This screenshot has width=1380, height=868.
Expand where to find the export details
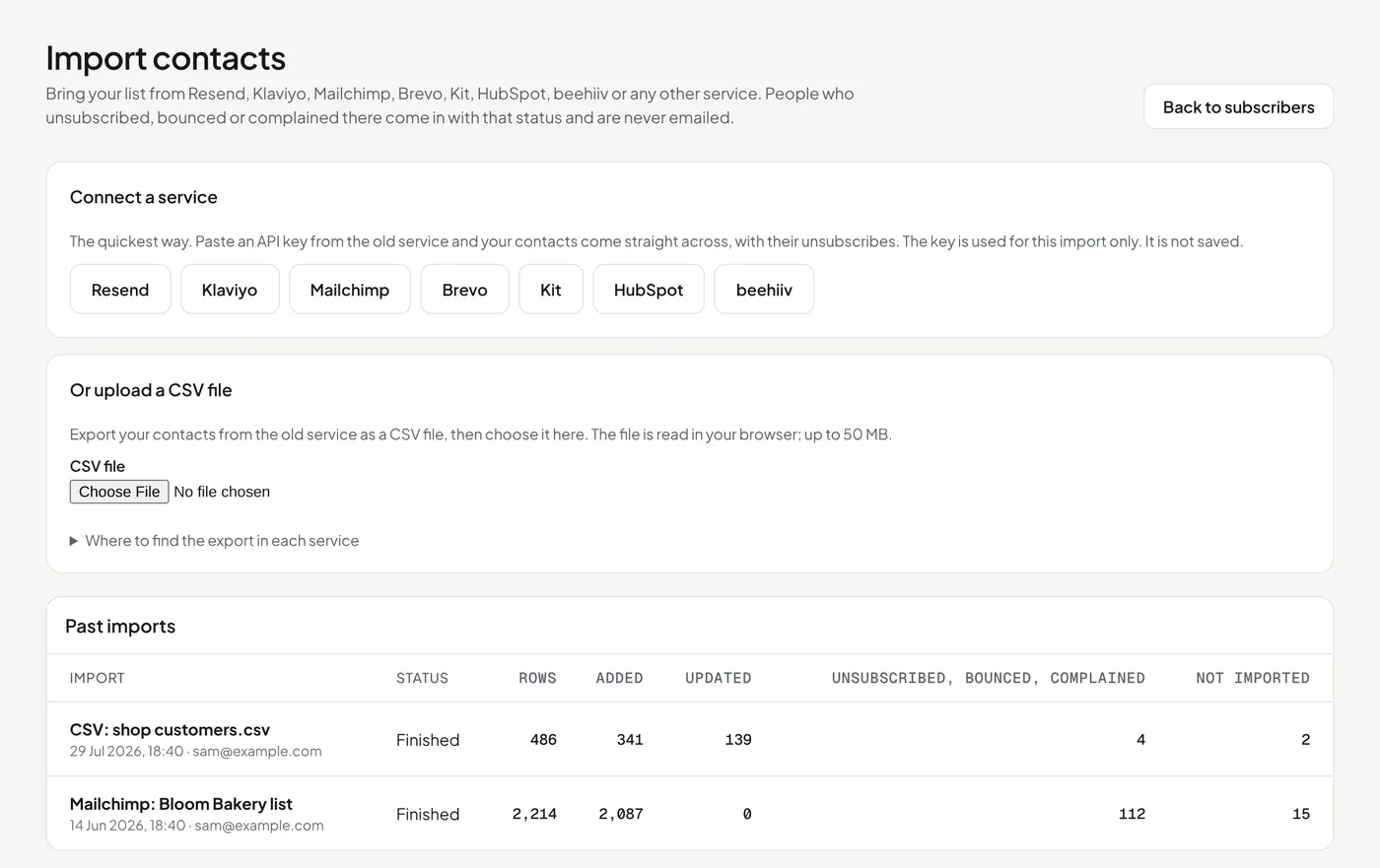[215, 541]
